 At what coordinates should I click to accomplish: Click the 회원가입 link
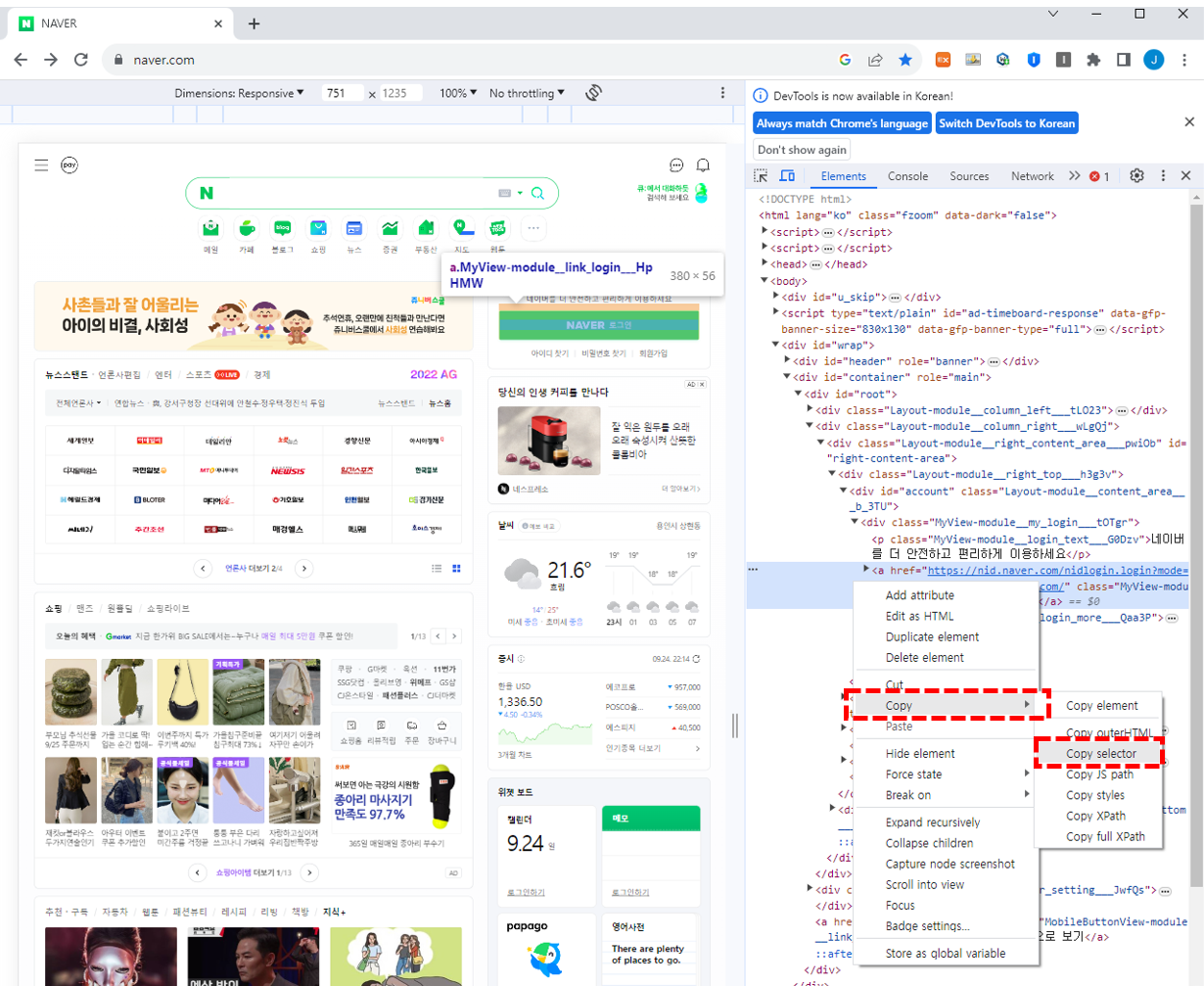(655, 353)
